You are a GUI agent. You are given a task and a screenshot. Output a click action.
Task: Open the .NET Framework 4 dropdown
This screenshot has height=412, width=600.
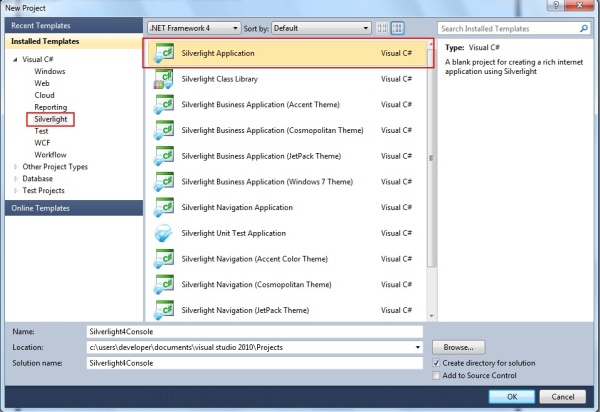194,28
